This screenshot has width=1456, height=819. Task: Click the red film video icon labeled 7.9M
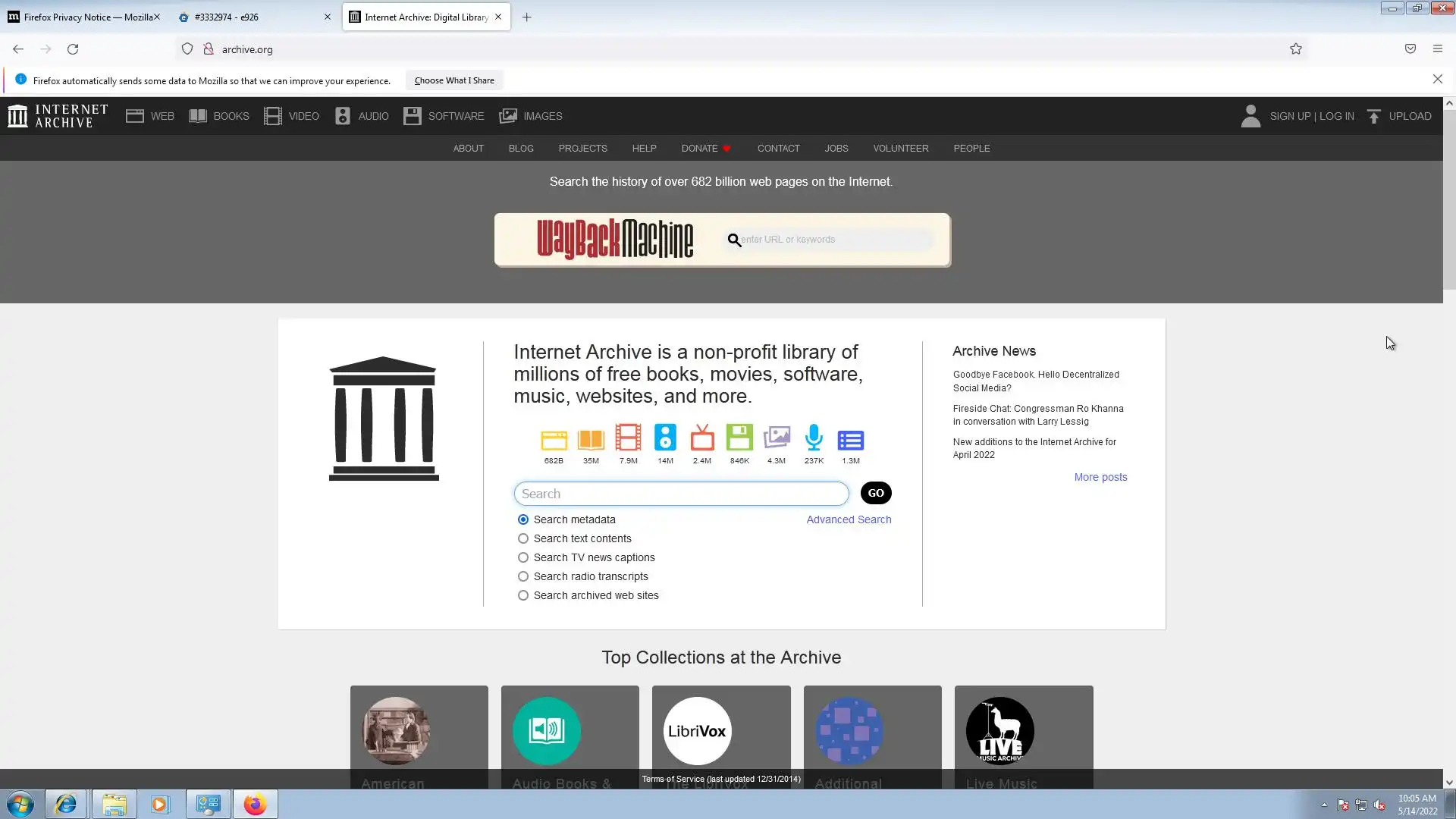628,438
